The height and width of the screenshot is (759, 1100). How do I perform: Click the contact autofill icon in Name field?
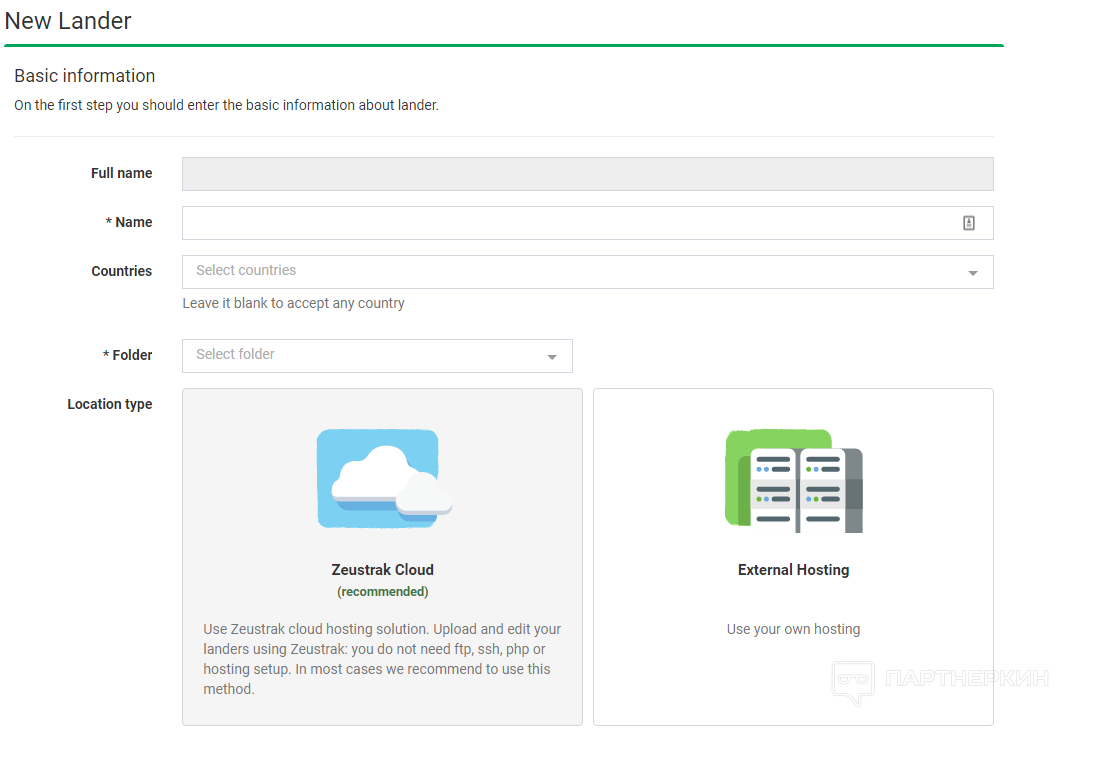pyautogui.click(x=969, y=223)
